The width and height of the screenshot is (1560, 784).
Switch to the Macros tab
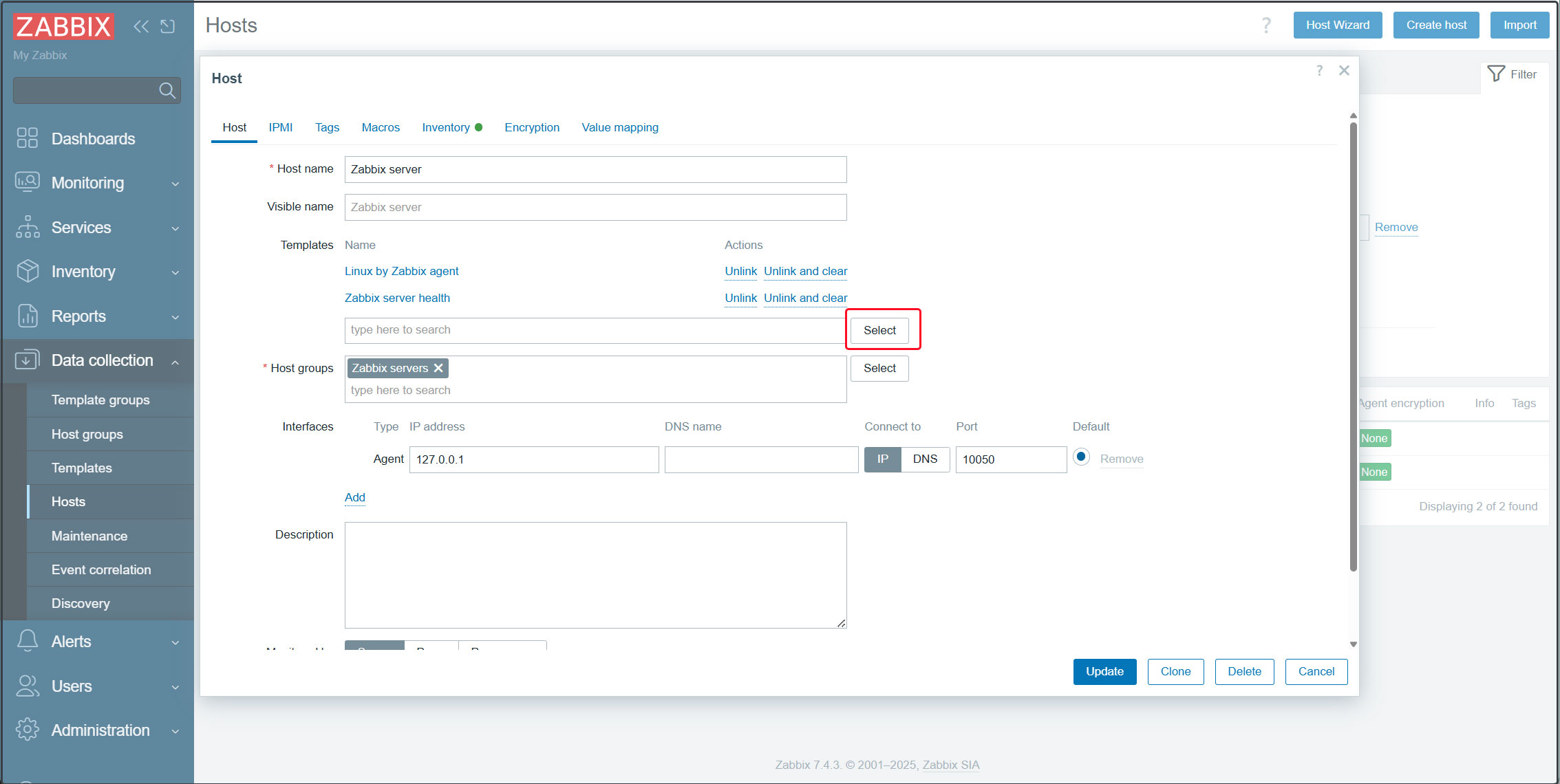point(381,127)
